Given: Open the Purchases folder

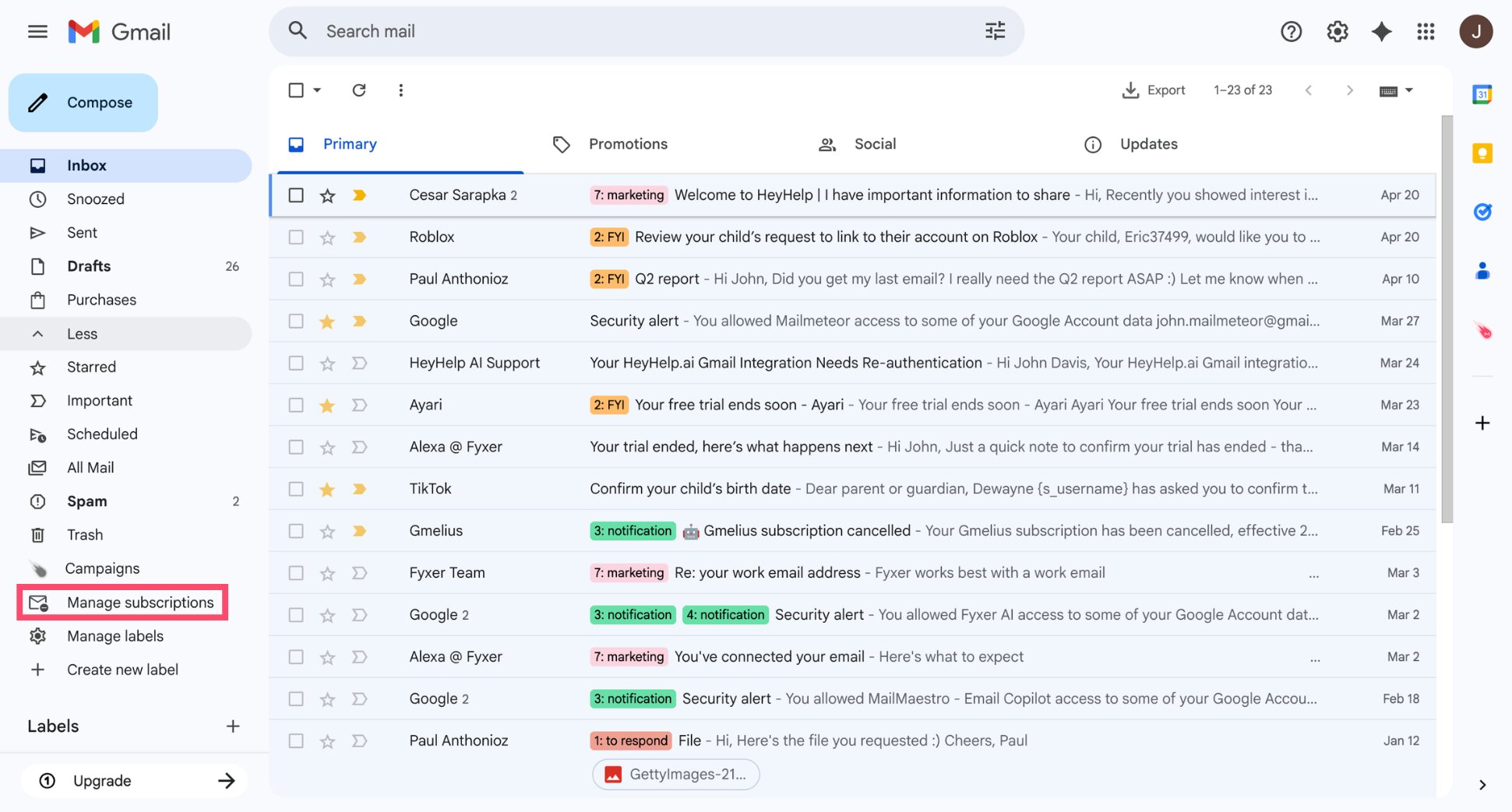Looking at the screenshot, I should click(125, 301).
